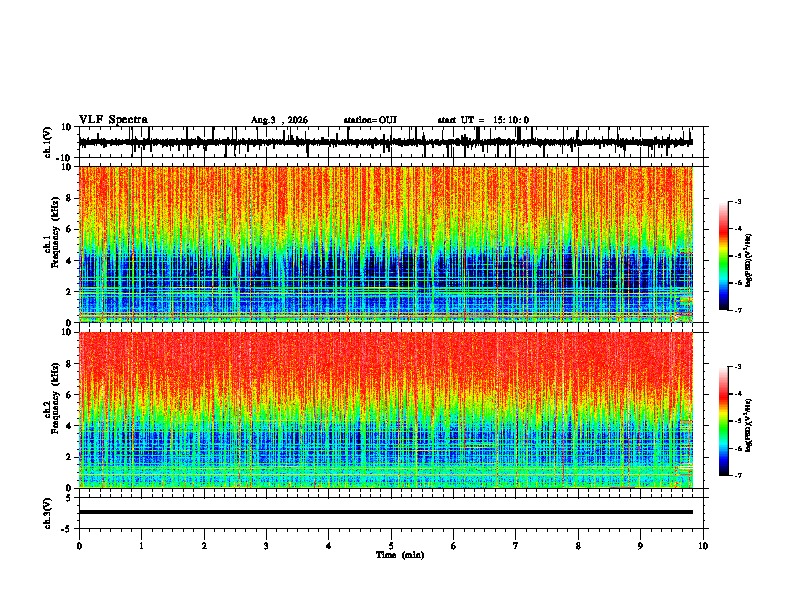Click the "Time (min)" axis label
Screen dimensions: 792x612
[x=400, y=555]
